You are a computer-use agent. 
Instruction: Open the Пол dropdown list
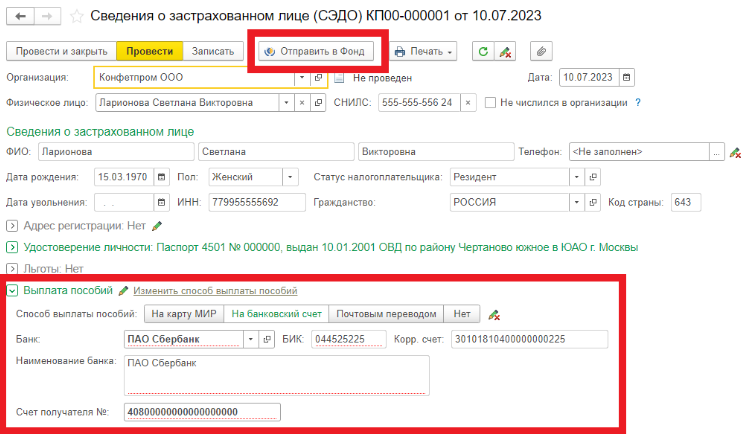click(291, 177)
